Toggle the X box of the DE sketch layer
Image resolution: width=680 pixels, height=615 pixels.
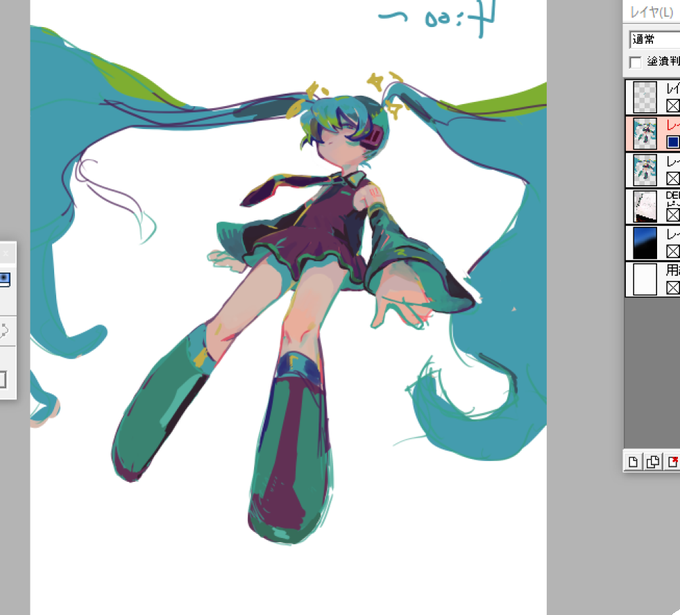click(x=673, y=215)
